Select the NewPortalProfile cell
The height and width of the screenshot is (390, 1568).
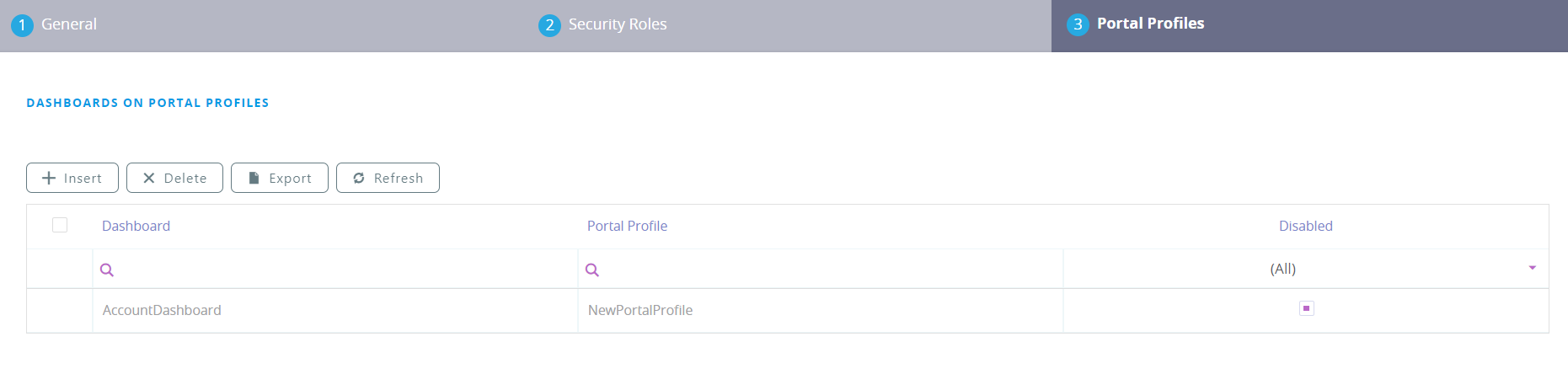tap(640, 310)
